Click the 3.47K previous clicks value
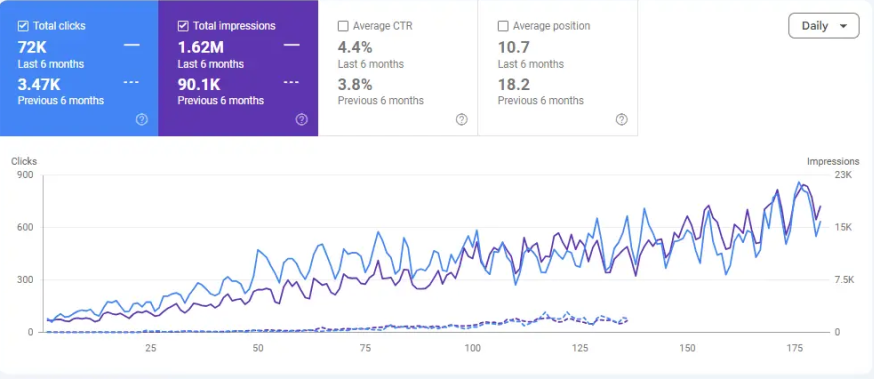Image resolution: width=874 pixels, height=379 pixels. pyautogui.click(x=39, y=85)
